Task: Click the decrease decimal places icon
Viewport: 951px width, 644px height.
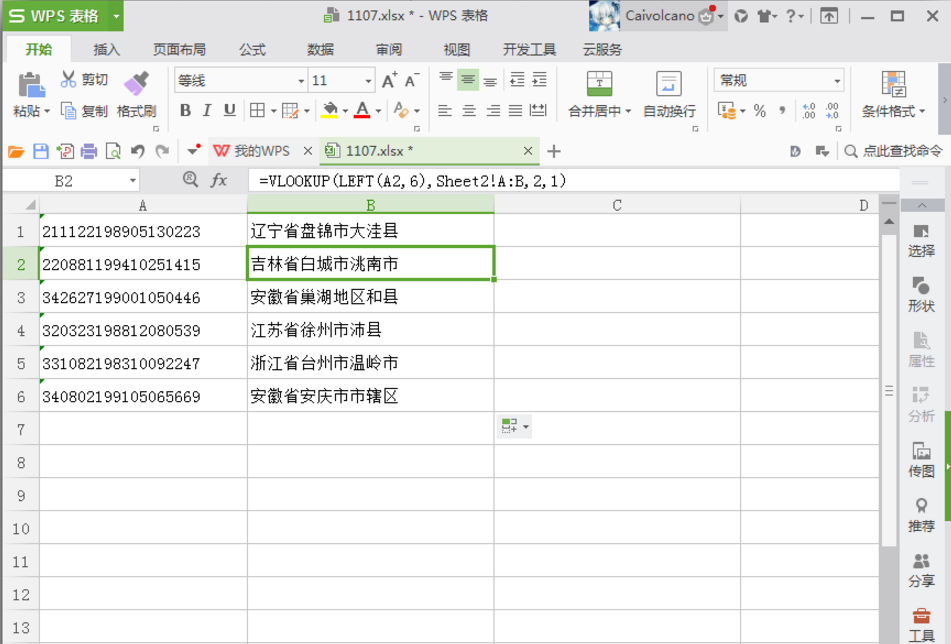Action: pyautogui.click(x=832, y=110)
